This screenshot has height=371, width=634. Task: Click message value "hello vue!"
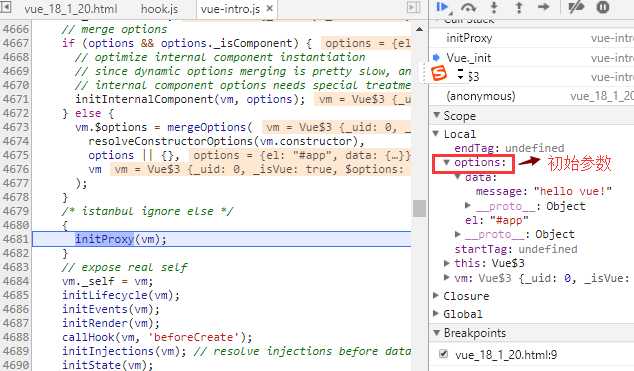tap(573, 191)
